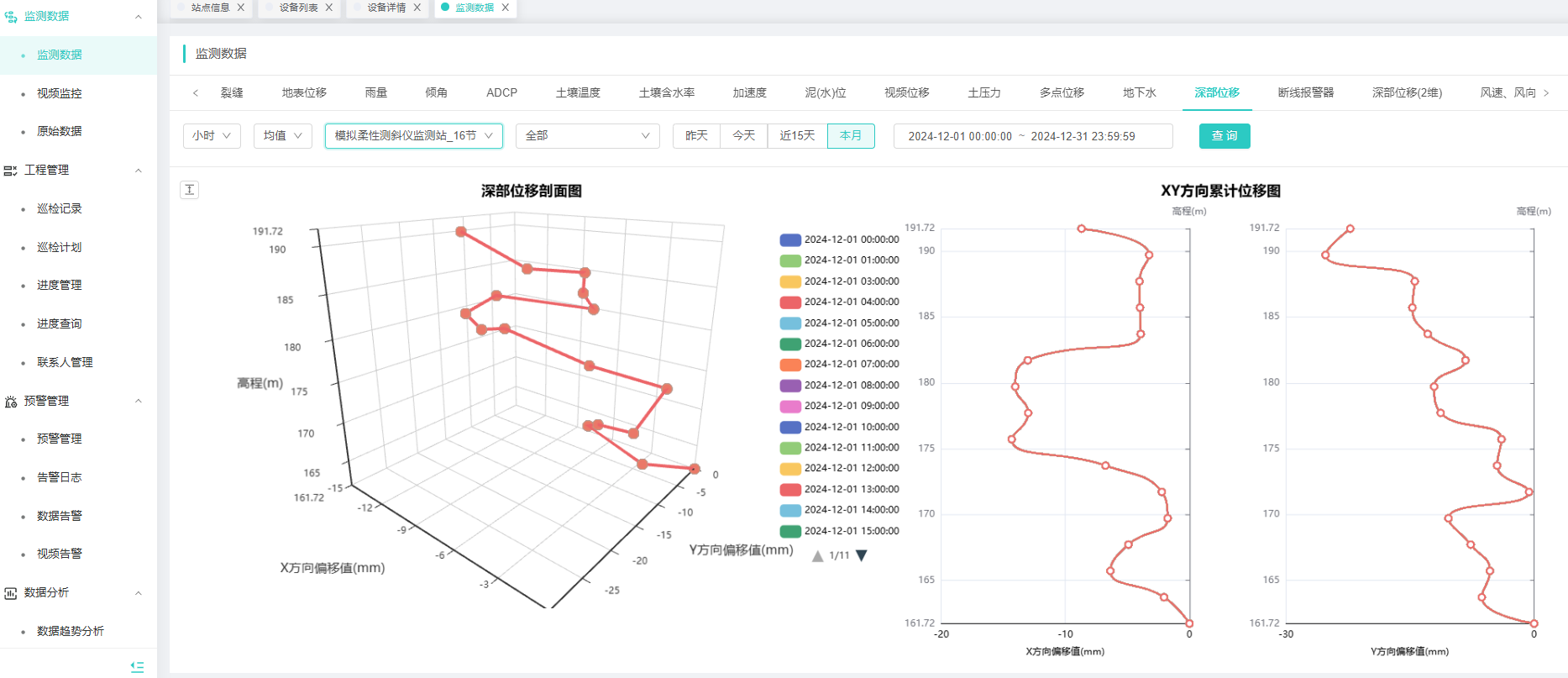Open the monitoring station selection dropdown
This screenshot has width=1568, height=678.
(413, 136)
